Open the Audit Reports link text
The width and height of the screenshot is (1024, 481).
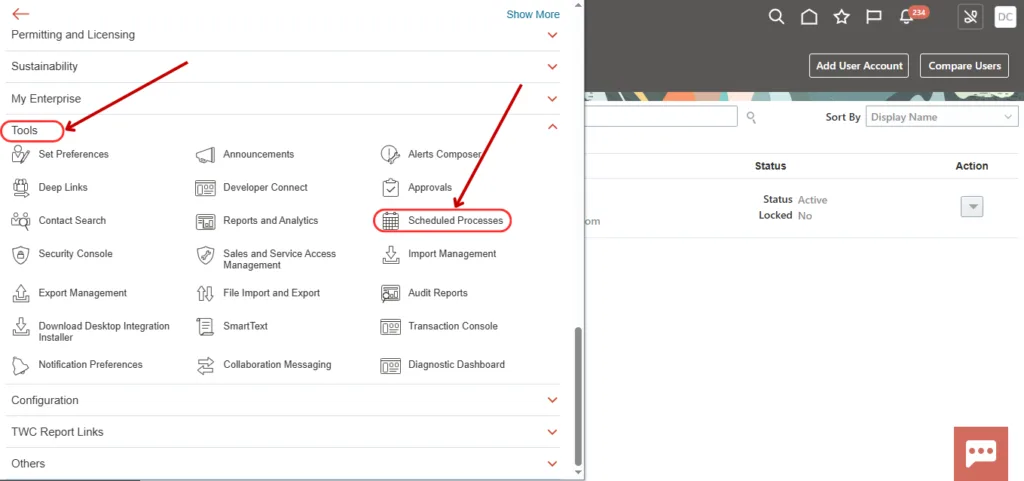438,293
